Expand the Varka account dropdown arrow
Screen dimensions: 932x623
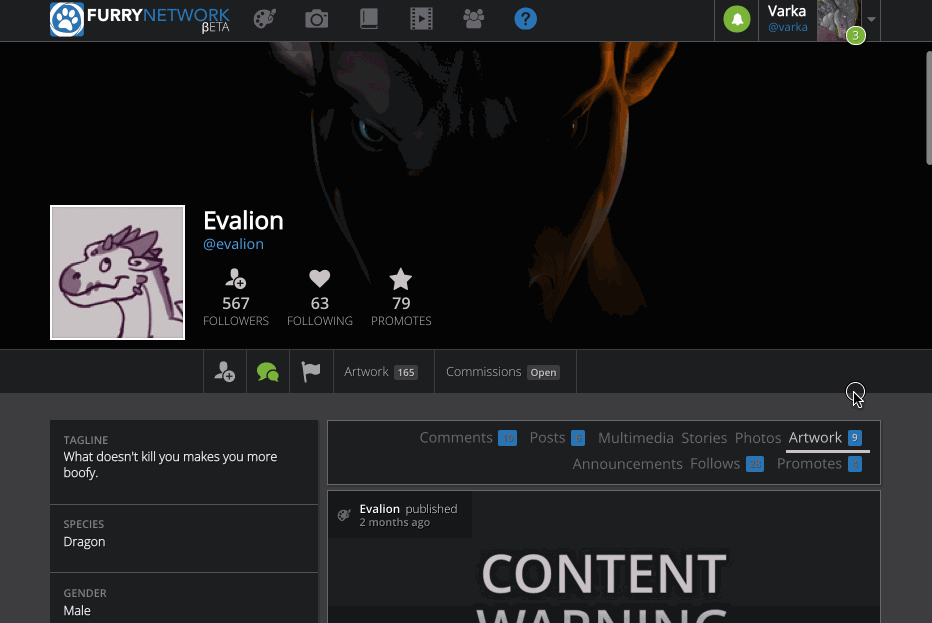(x=872, y=20)
